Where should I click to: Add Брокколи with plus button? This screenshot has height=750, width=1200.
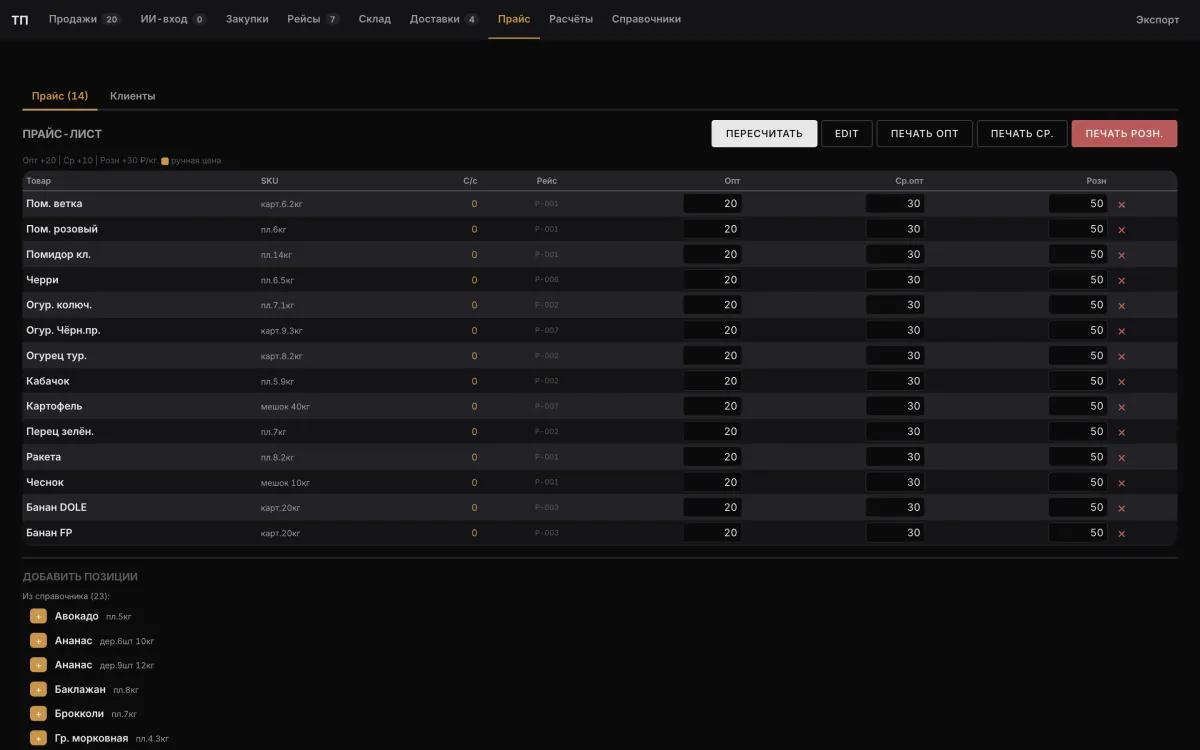pyautogui.click(x=38, y=714)
